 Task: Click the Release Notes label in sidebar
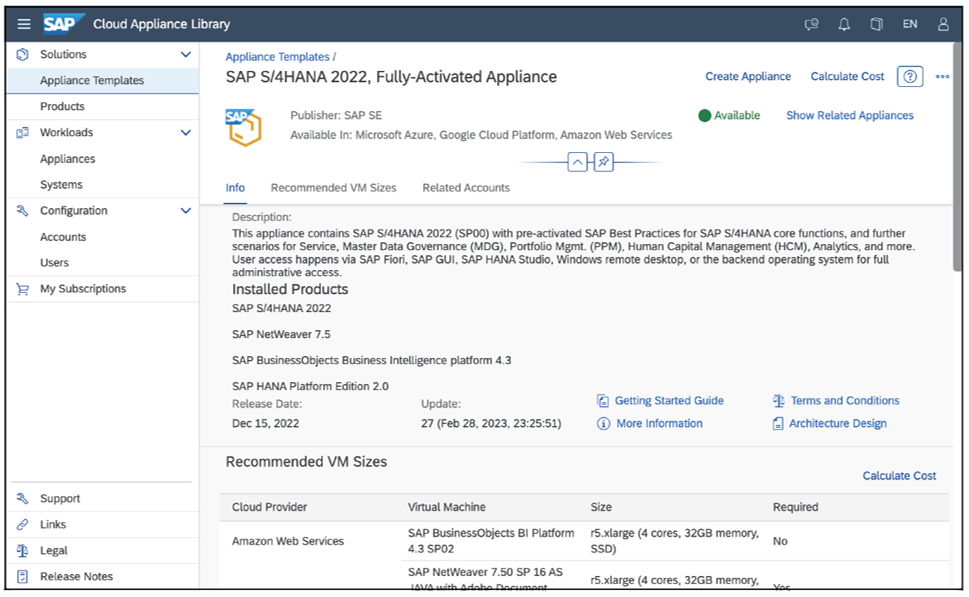click(x=77, y=576)
